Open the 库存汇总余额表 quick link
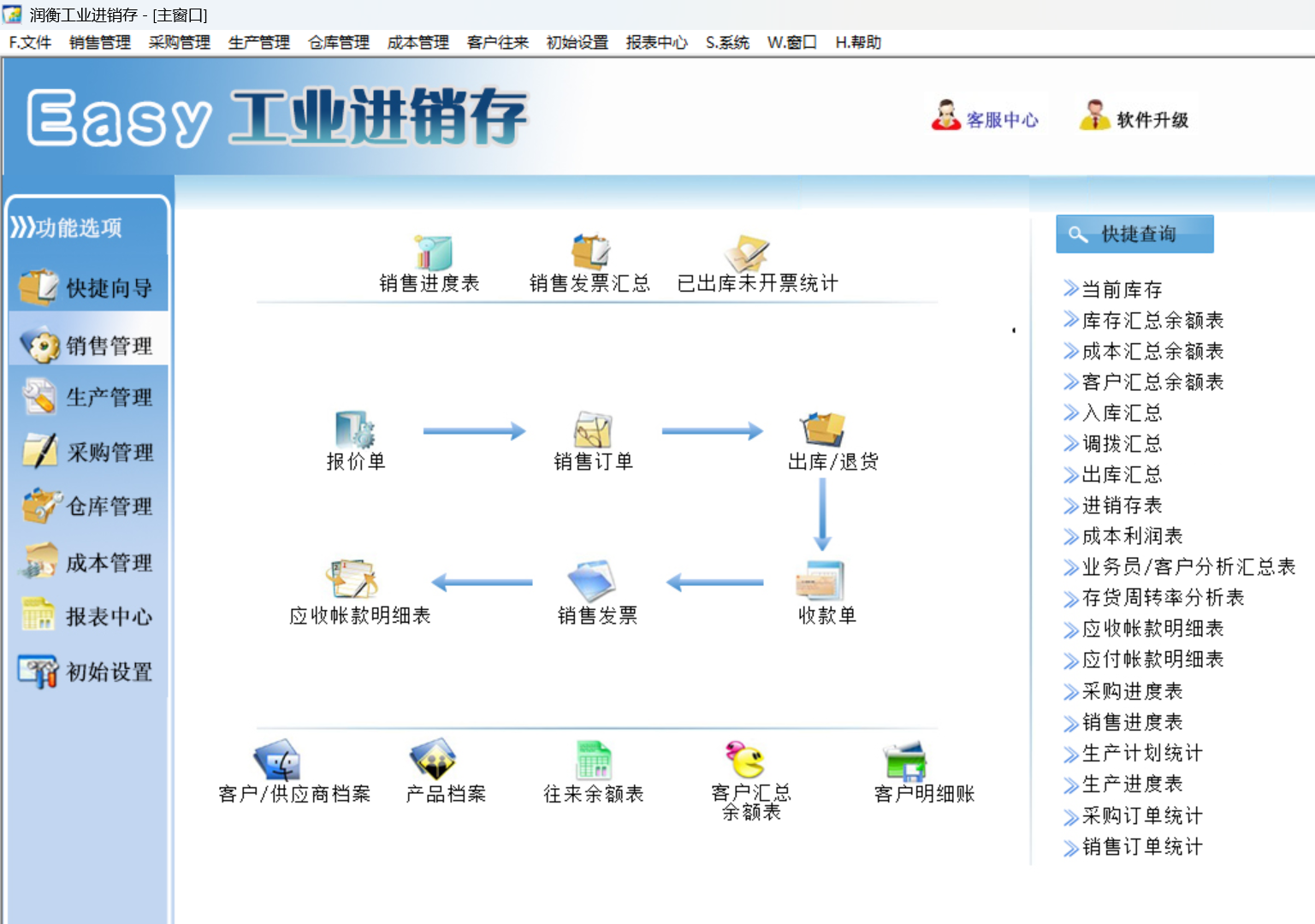Image resolution: width=1315 pixels, height=924 pixels. click(x=1144, y=320)
